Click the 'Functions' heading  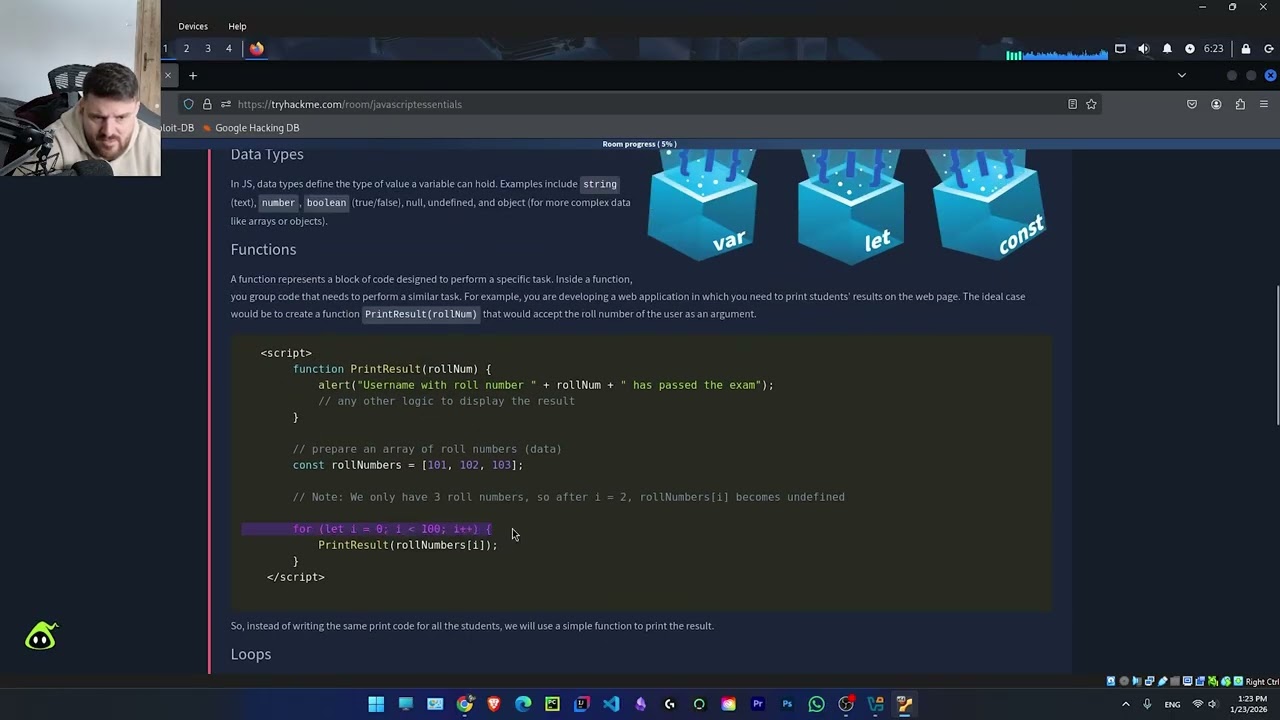coord(263,249)
